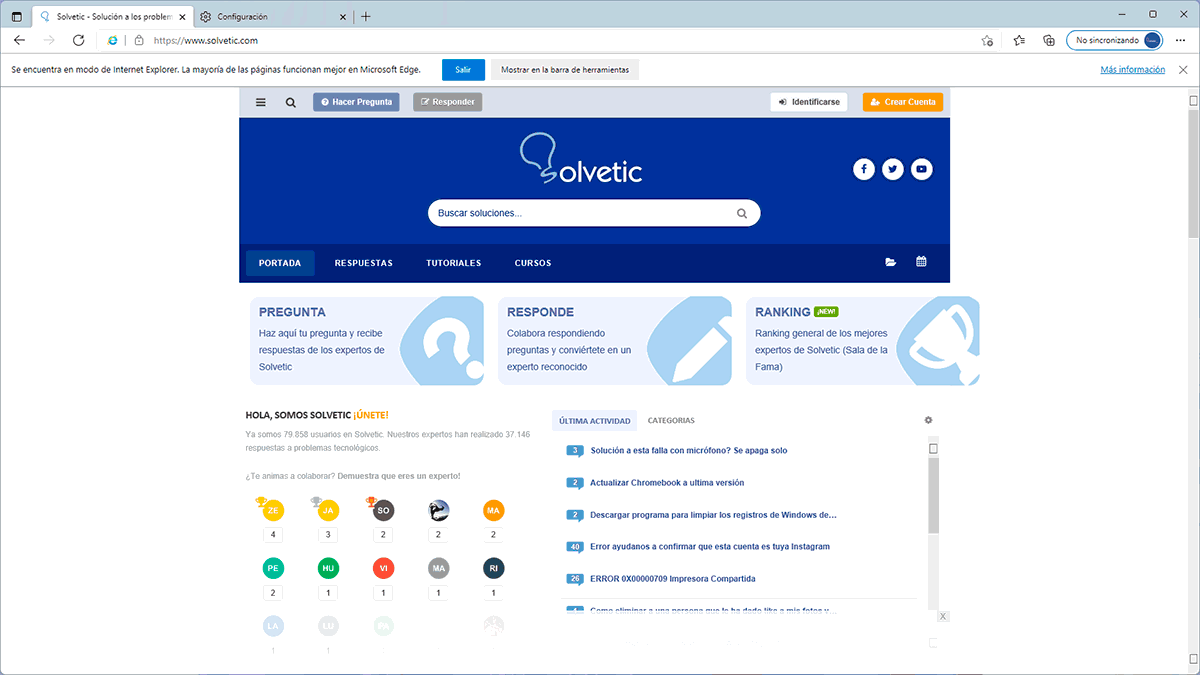This screenshot has width=1200, height=675.
Task: Open the RANKING card
Action: point(863,341)
